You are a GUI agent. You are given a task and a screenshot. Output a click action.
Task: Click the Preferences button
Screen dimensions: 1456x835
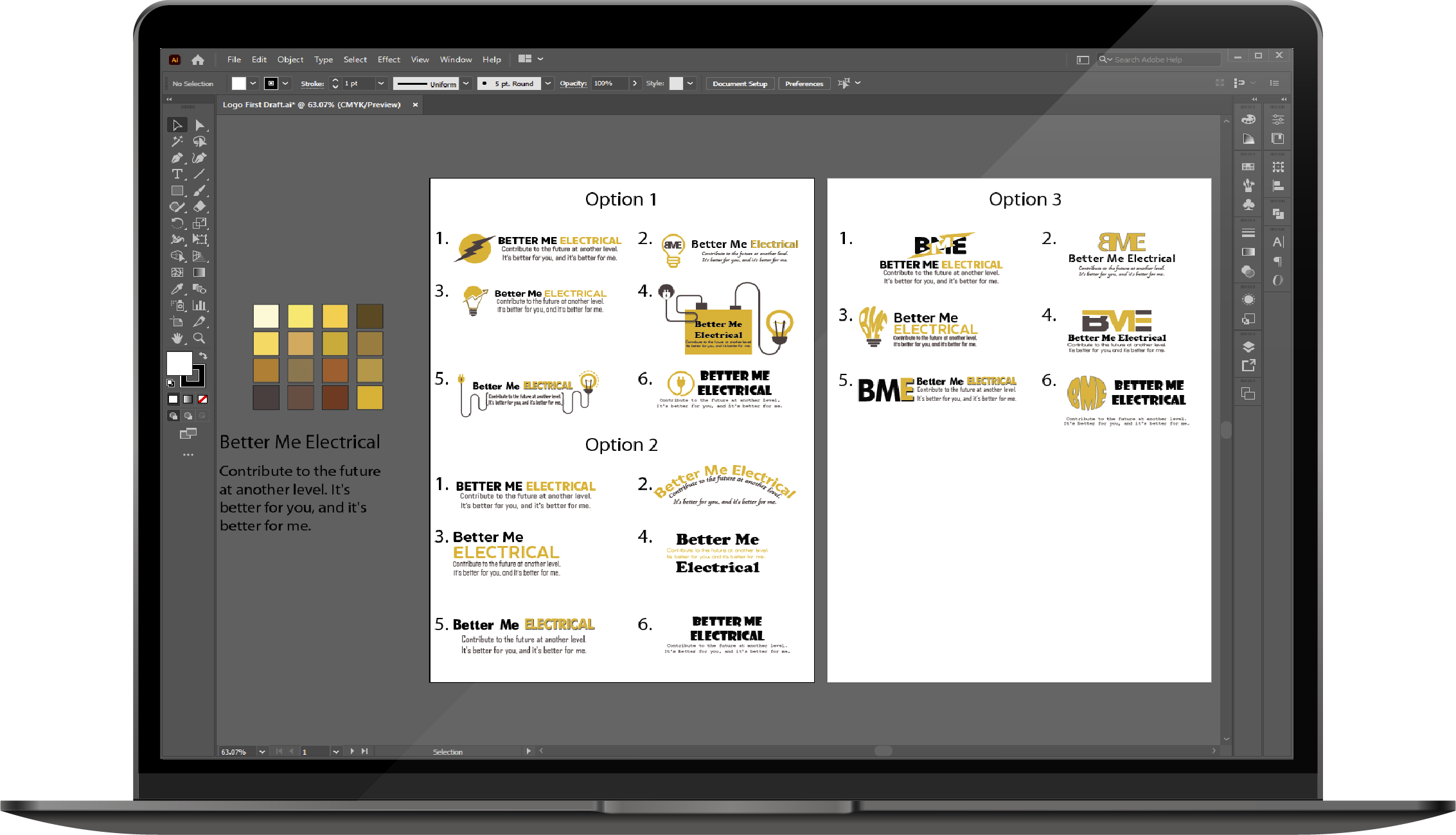pyautogui.click(x=804, y=83)
